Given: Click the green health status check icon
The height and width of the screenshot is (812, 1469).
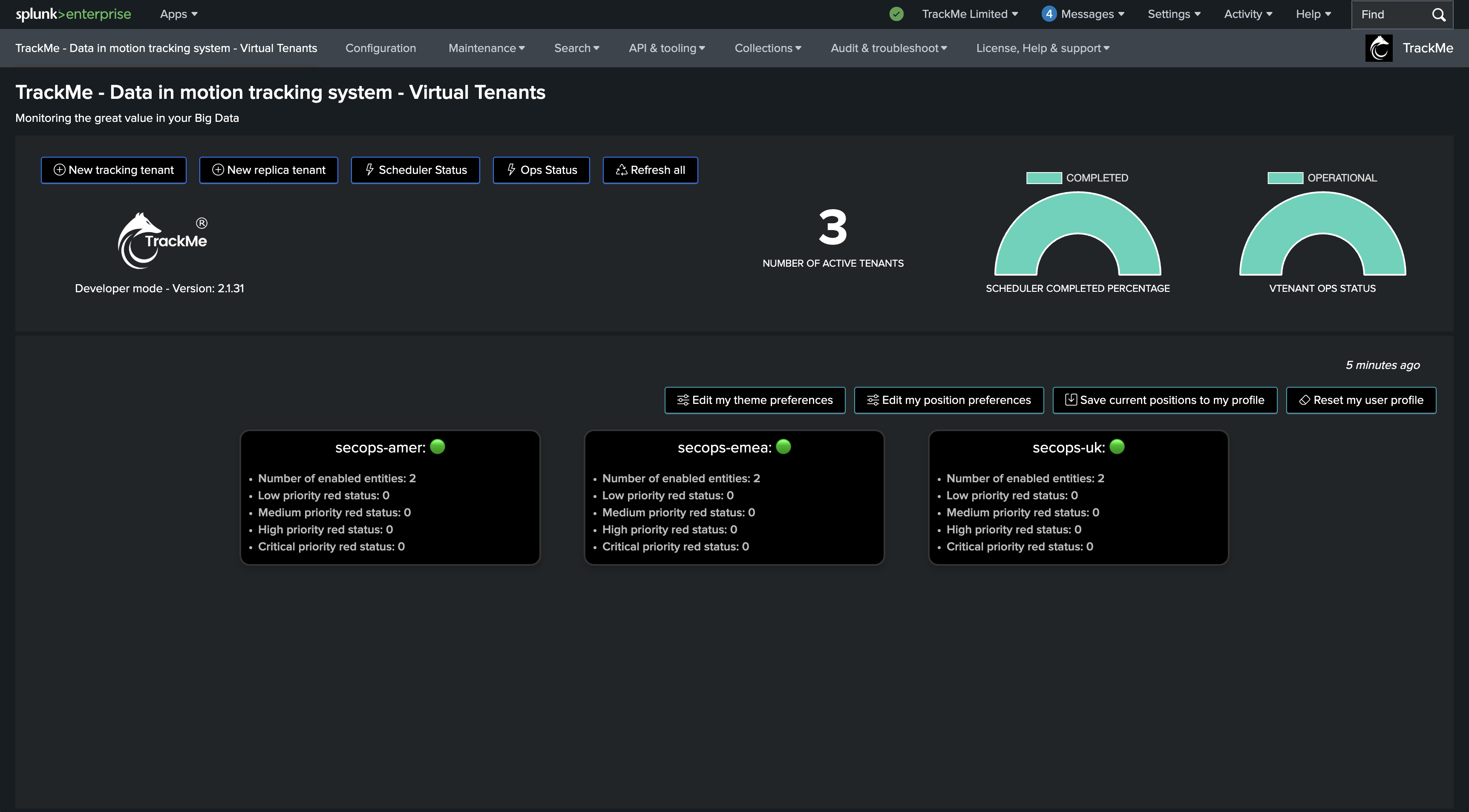Looking at the screenshot, I should click(x=896, y=14).
